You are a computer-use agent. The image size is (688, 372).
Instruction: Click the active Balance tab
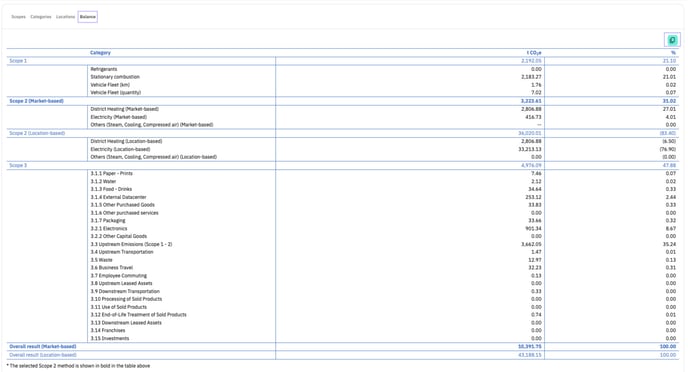tap(88, 17)
